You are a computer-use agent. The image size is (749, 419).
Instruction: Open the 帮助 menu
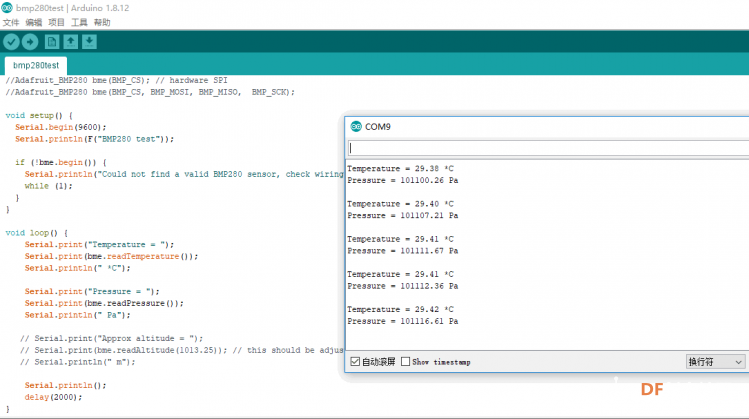tap(102, 22)
